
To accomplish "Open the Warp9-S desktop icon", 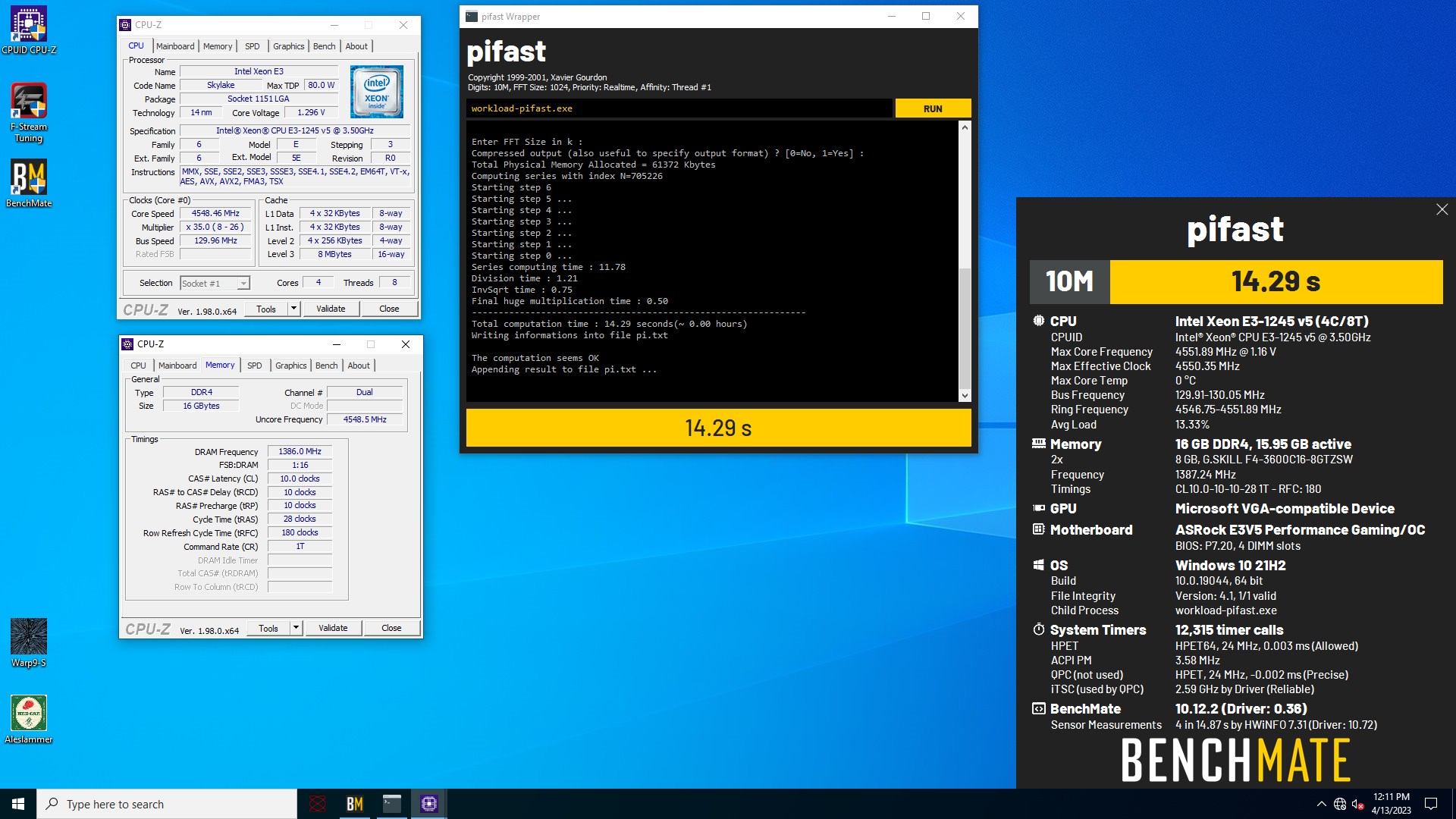I will [x=29, y=642].
